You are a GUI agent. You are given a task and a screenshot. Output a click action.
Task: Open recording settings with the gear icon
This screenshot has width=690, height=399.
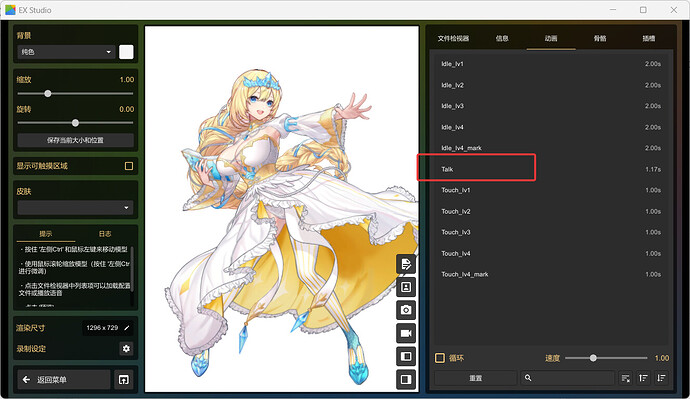tap(126, 348)
